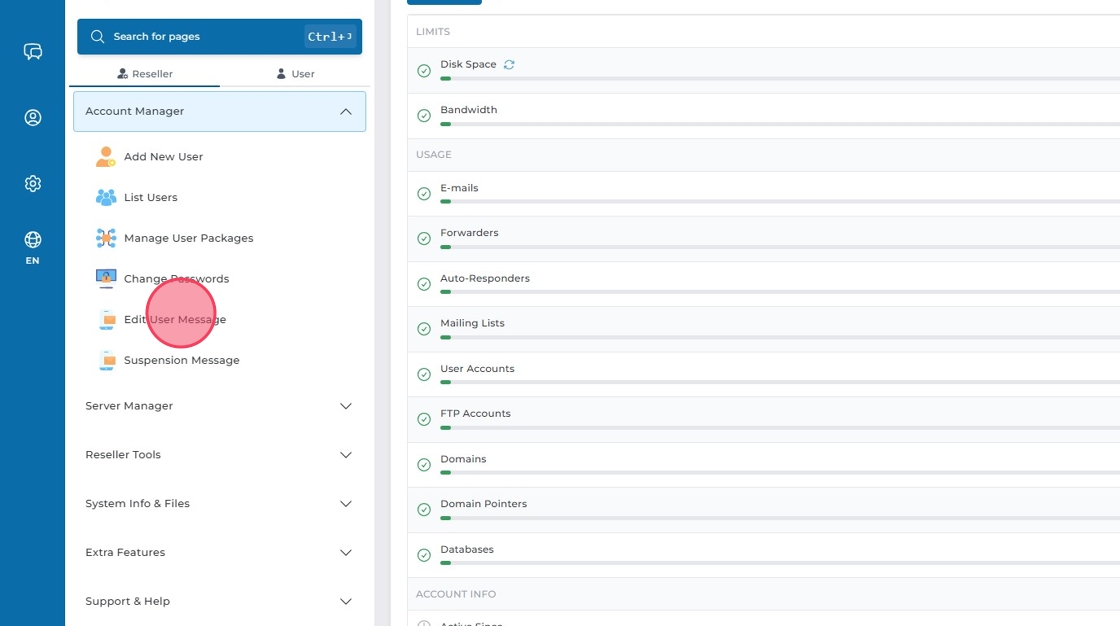Click the Search for pages field

point(200,37)
